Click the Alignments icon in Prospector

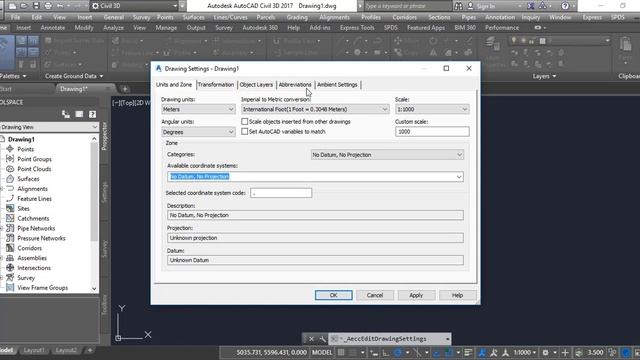10,189
